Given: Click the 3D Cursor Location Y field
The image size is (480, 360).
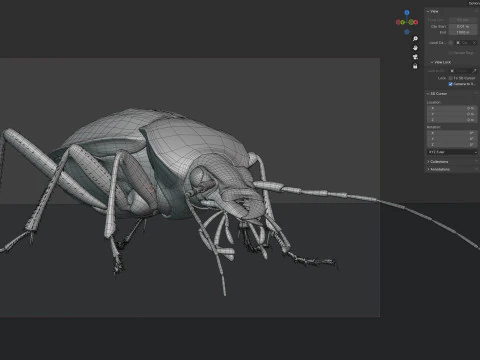Looking at the screenshot, I should [452, 114].
